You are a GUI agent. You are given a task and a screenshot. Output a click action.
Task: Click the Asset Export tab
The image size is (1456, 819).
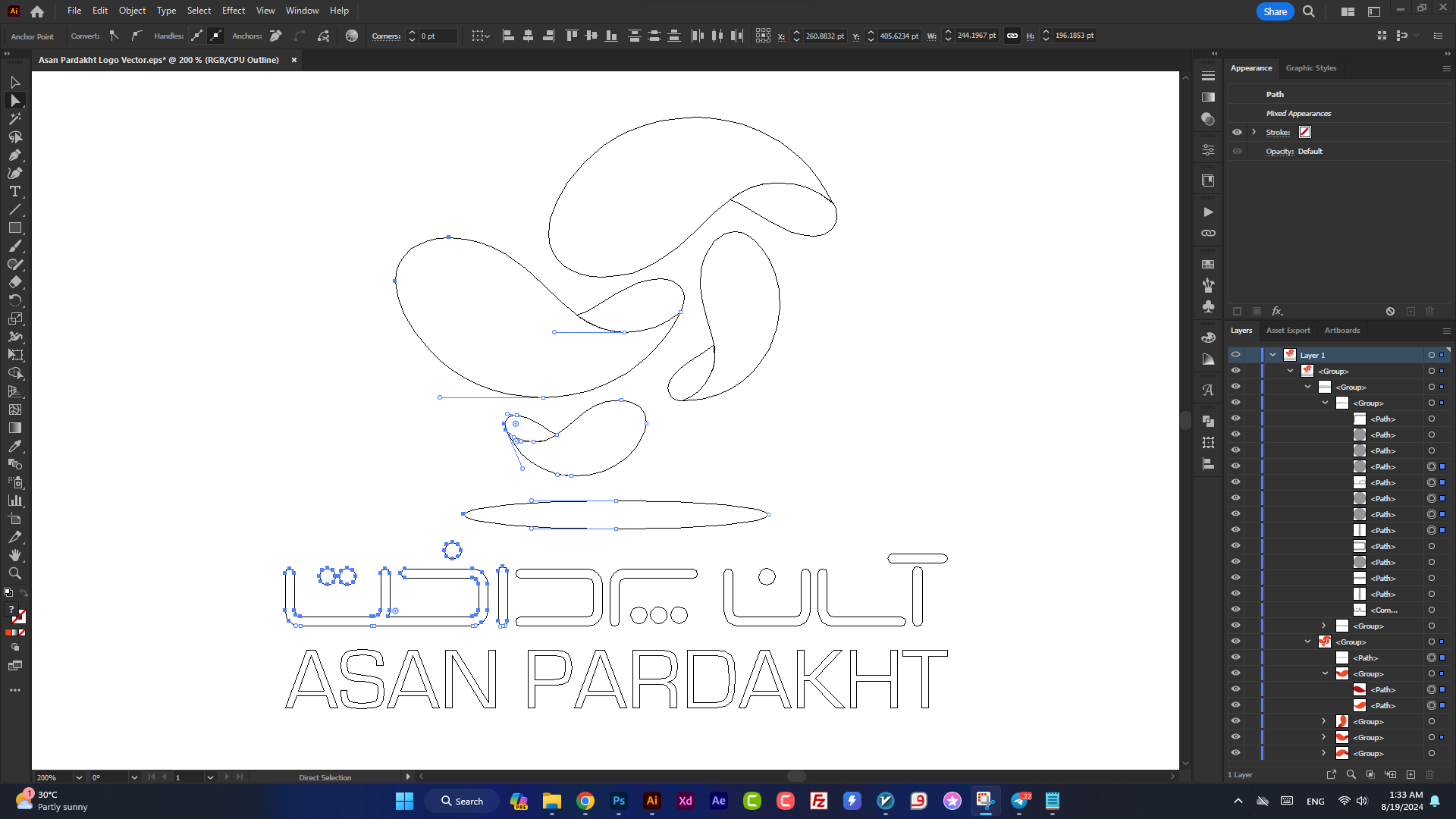1289,330
